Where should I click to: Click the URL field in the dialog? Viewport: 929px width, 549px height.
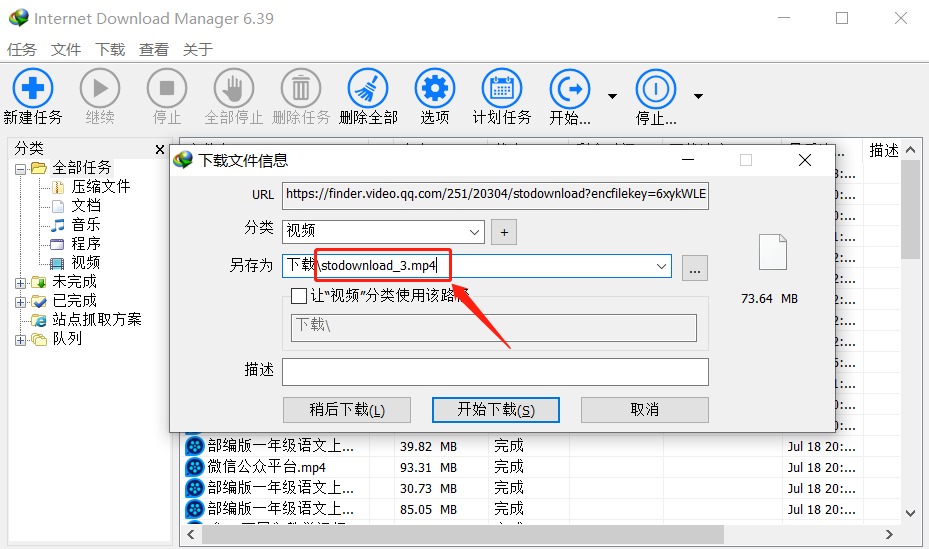coord(495,195)
